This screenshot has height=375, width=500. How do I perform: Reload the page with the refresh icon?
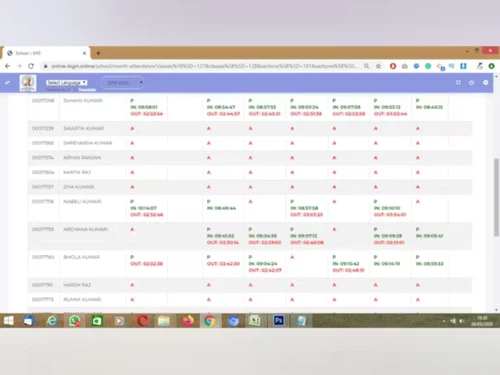31,66
